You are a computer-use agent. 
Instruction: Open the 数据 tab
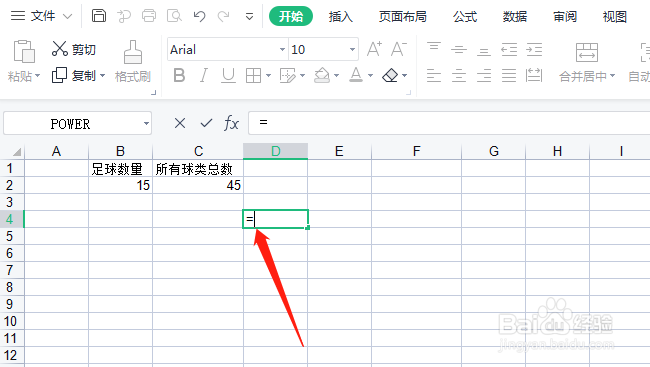[x=515, y=17]
